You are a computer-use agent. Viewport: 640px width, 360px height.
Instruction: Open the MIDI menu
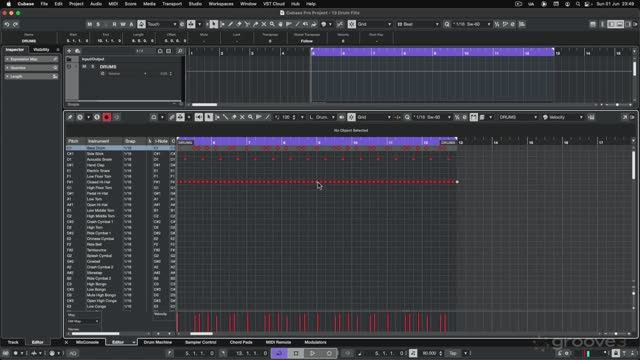click(113, 4)
